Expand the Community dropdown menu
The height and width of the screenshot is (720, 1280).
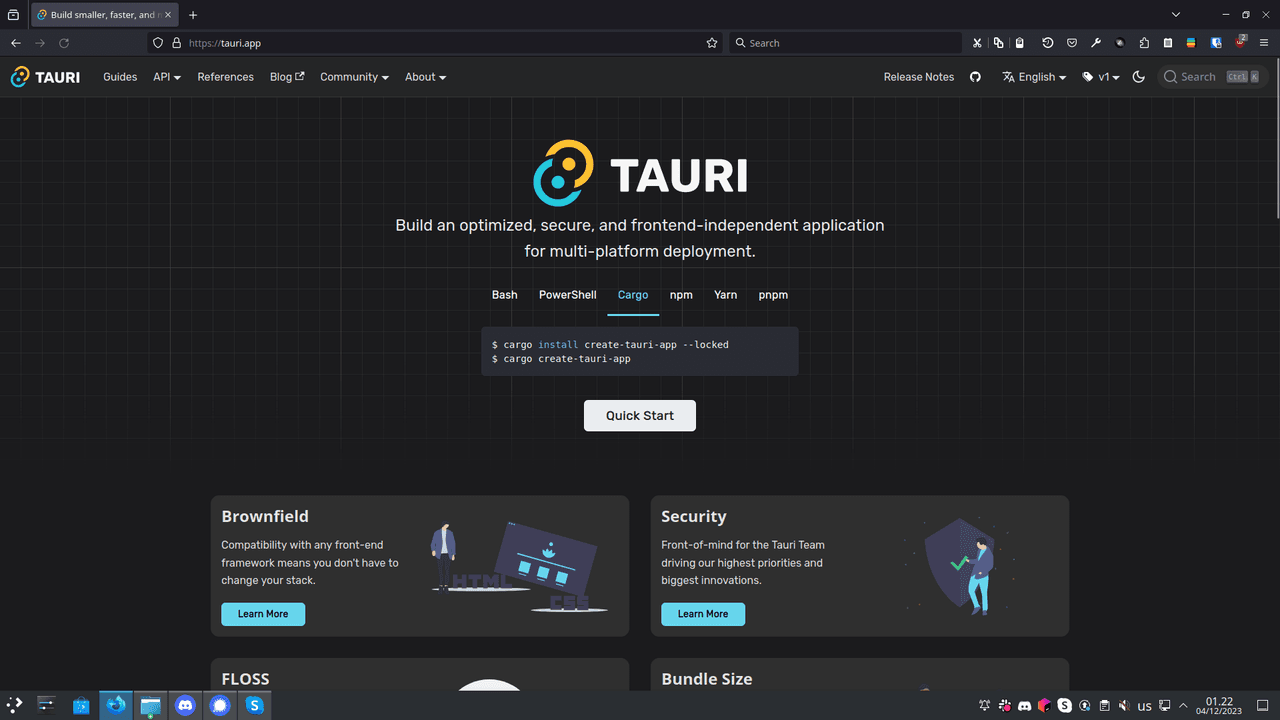coord(354,77)
